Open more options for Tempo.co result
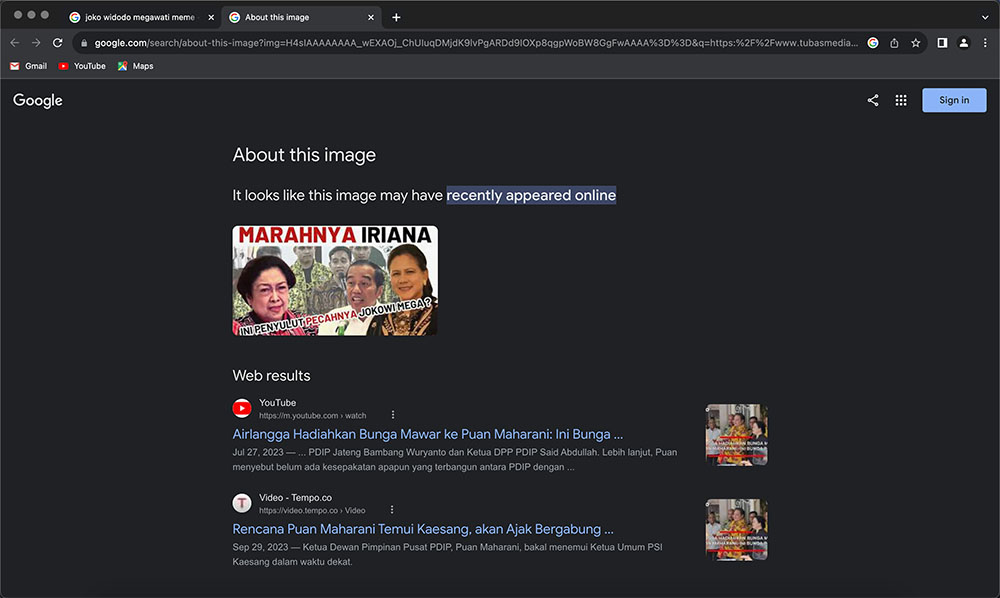1000x598 pixels. point(392,510)
